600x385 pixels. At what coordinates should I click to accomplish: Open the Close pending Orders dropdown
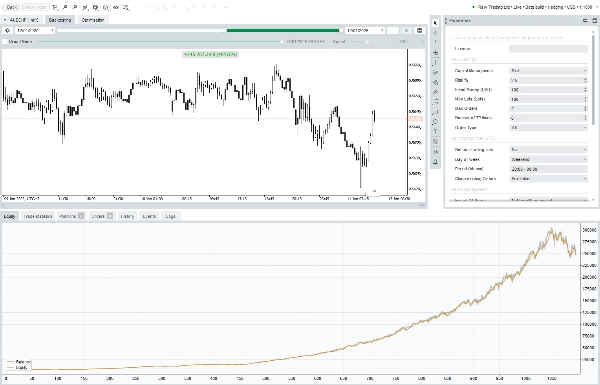[x=548, y=178]
